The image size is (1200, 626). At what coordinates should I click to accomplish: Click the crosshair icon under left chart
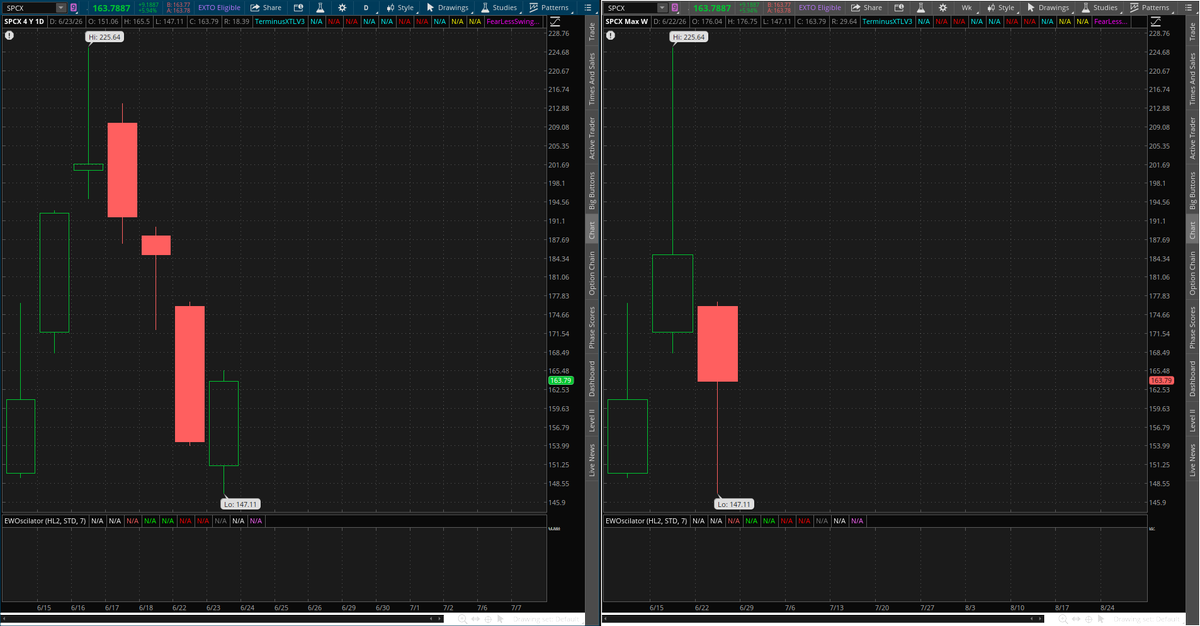click(x=488, y=619)
